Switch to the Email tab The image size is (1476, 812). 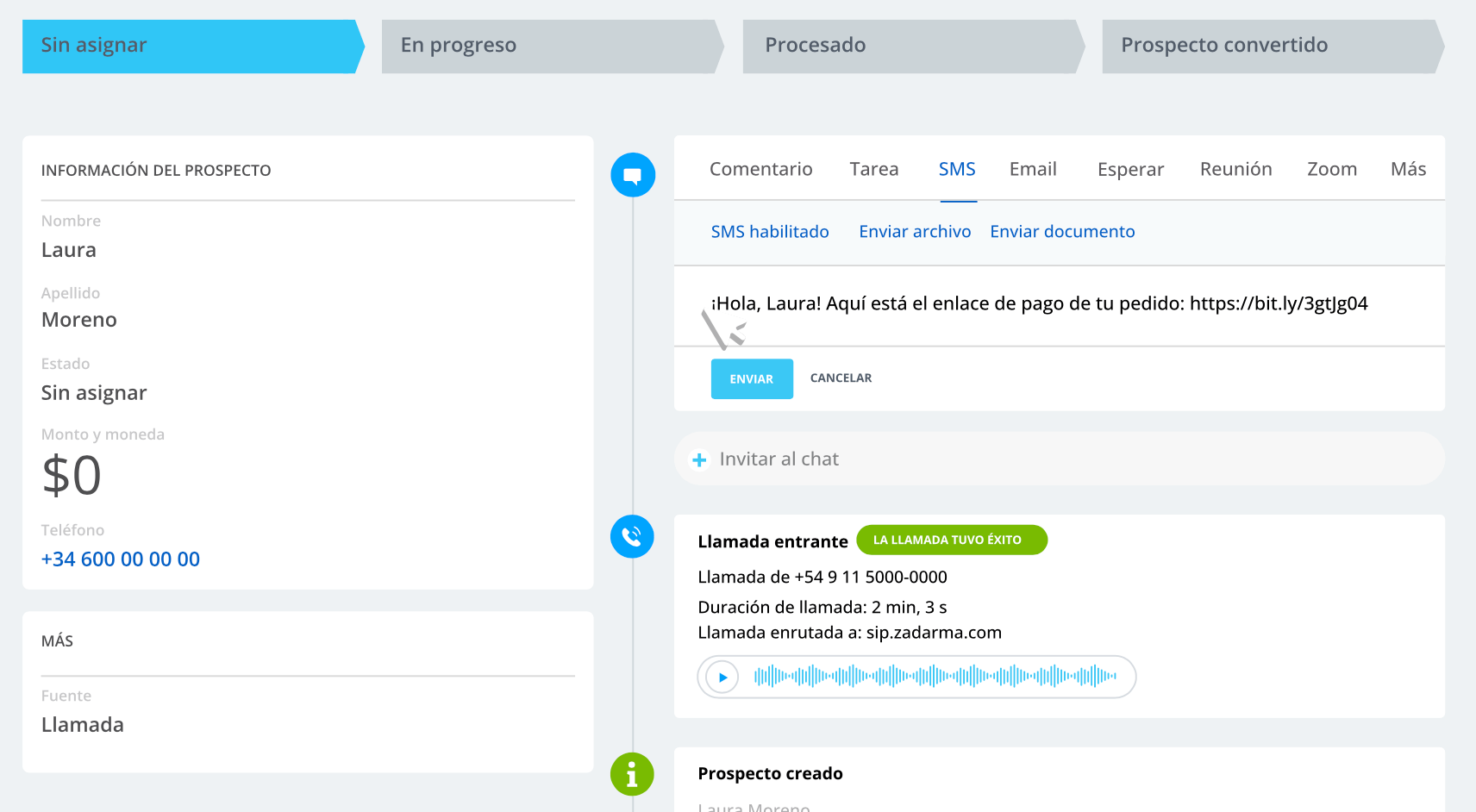click(1033, 169)
